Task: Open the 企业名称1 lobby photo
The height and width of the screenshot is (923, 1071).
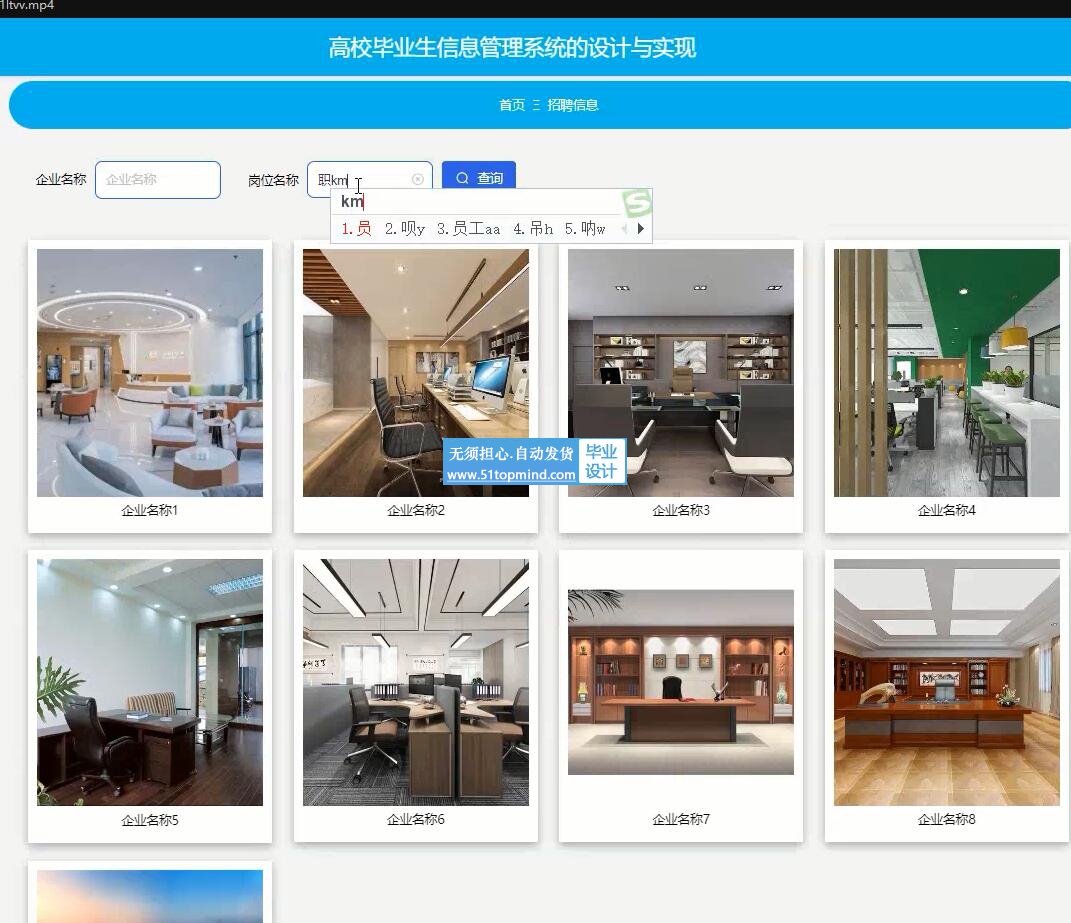Action: tap(150, 372)
